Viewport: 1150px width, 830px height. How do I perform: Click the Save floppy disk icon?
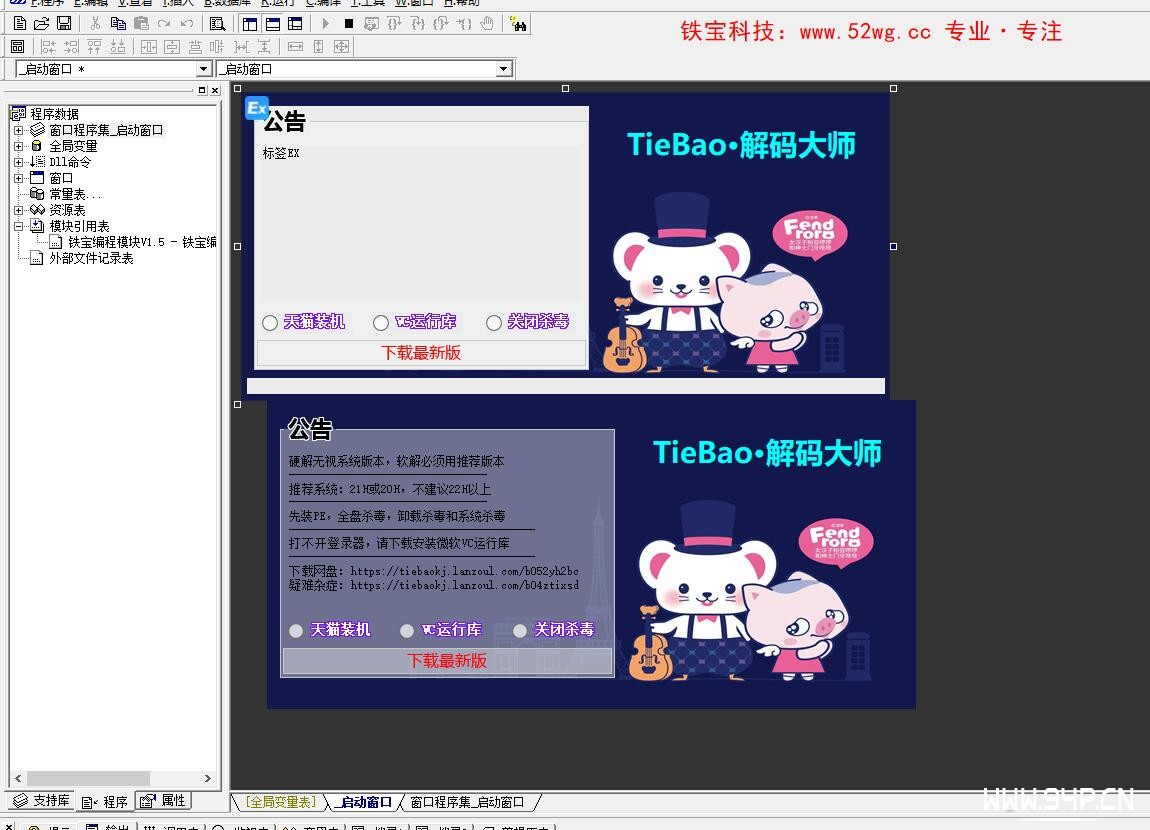point(64,23)
